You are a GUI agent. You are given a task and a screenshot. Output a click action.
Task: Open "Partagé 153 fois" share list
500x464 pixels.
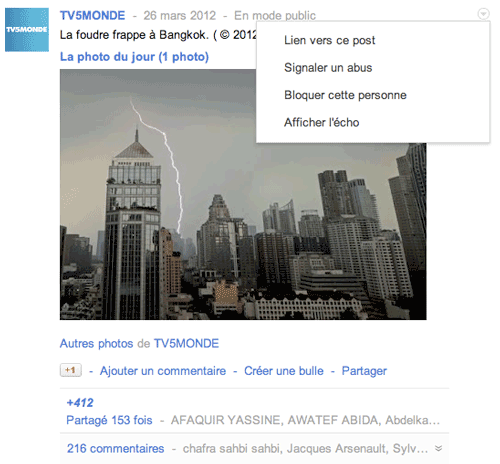point(109,420)
